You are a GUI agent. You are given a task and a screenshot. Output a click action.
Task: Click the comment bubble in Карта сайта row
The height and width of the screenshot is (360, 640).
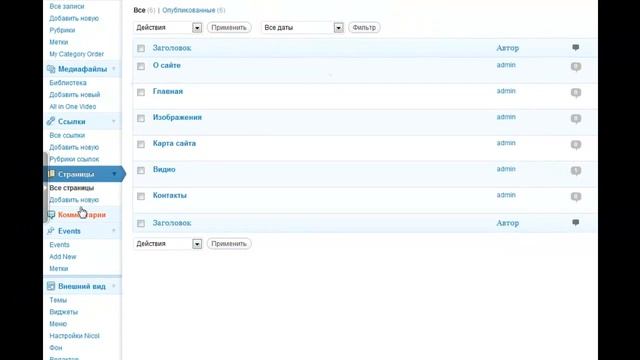(x=576, y=144)
